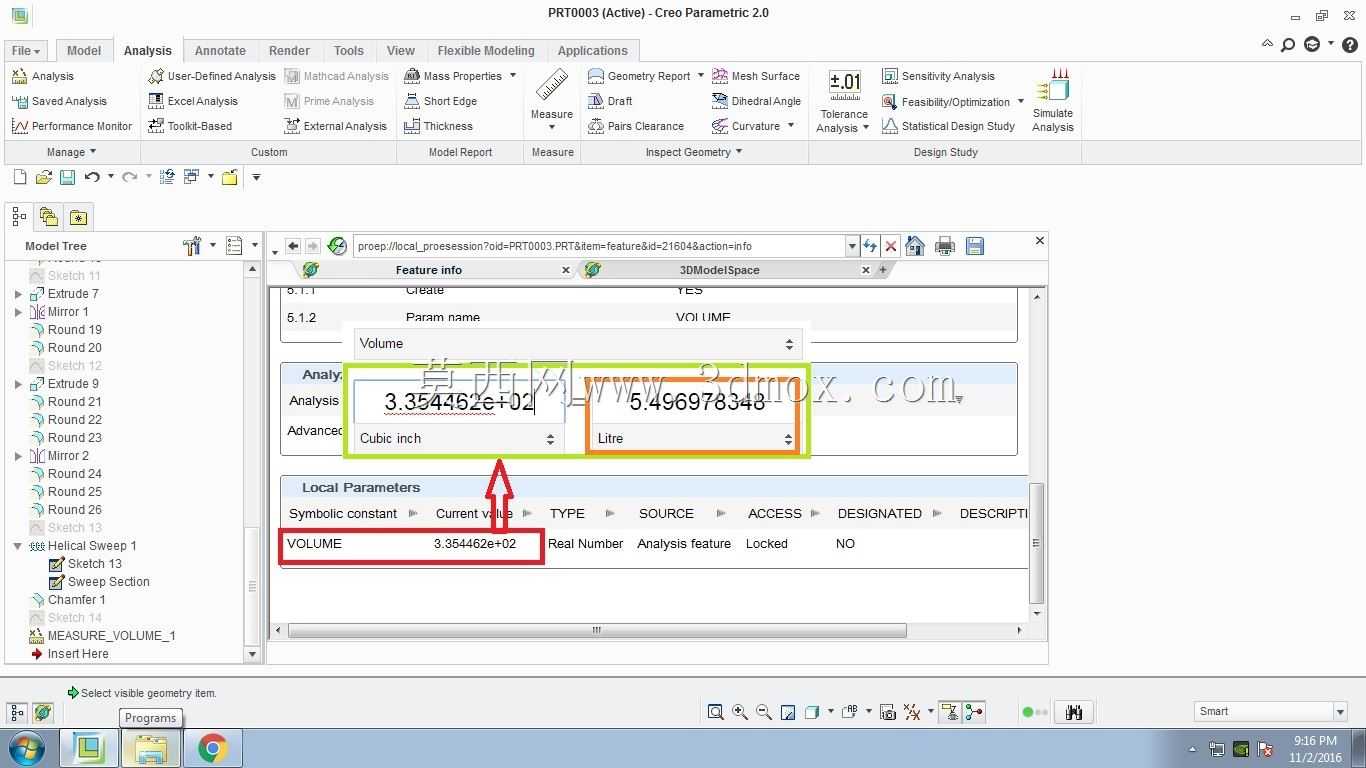Expand Extrude 7 in model tree
1366x768 pixels.
point(18,294)
